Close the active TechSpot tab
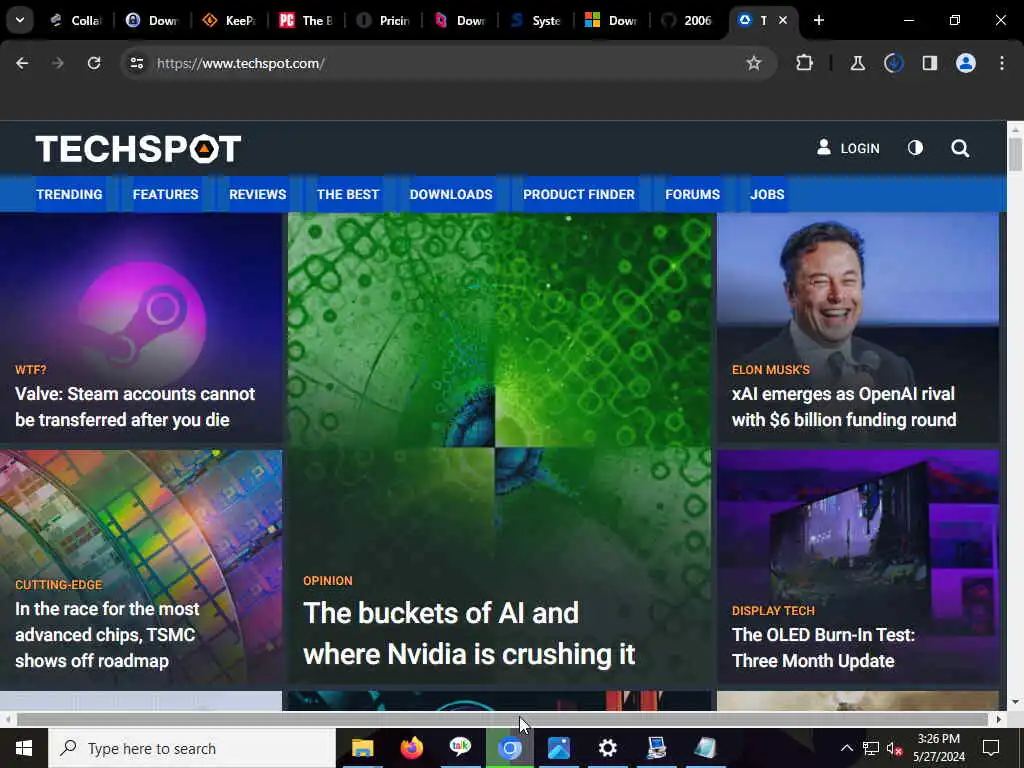 [782, 20]
